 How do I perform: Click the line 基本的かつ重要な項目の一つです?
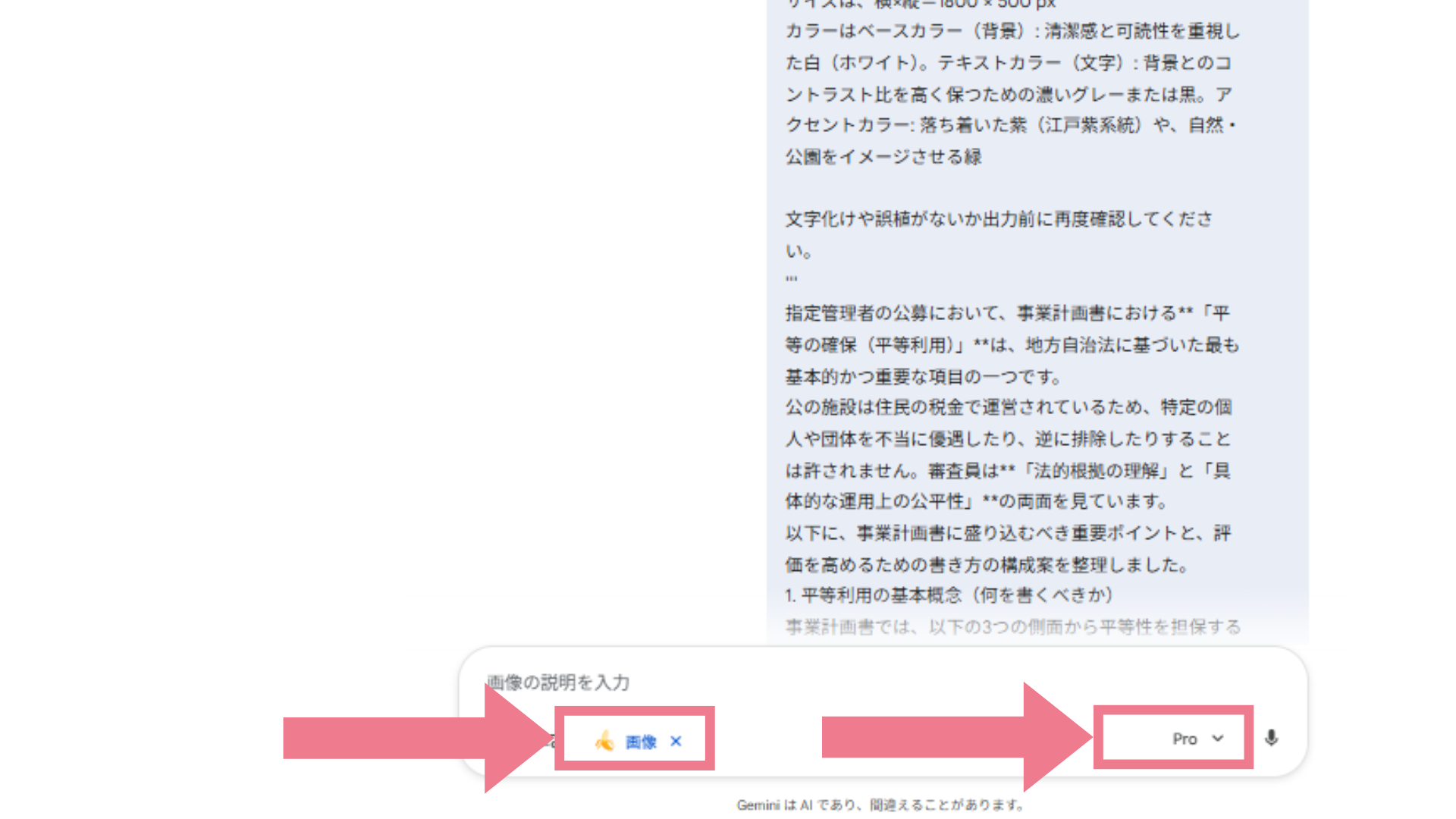point(924,377)
